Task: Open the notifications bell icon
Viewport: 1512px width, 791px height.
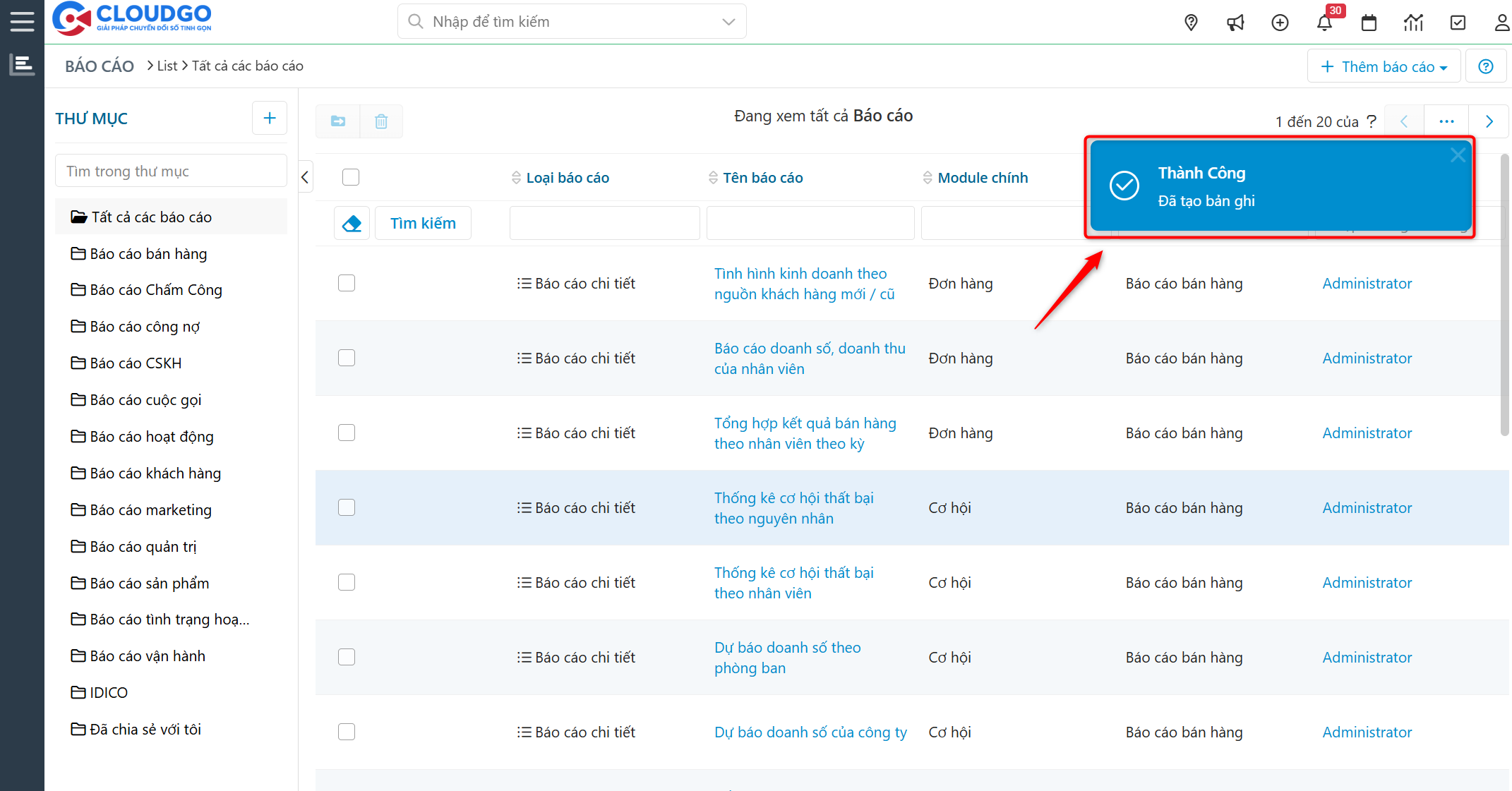Action: tap(1324, 23)
